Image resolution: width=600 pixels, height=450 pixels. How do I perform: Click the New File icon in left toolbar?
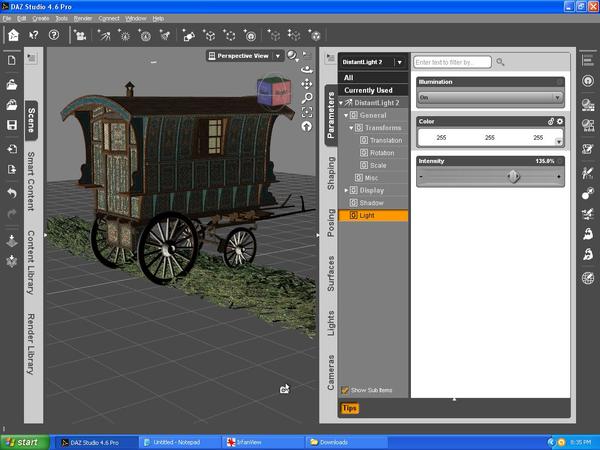12,60
